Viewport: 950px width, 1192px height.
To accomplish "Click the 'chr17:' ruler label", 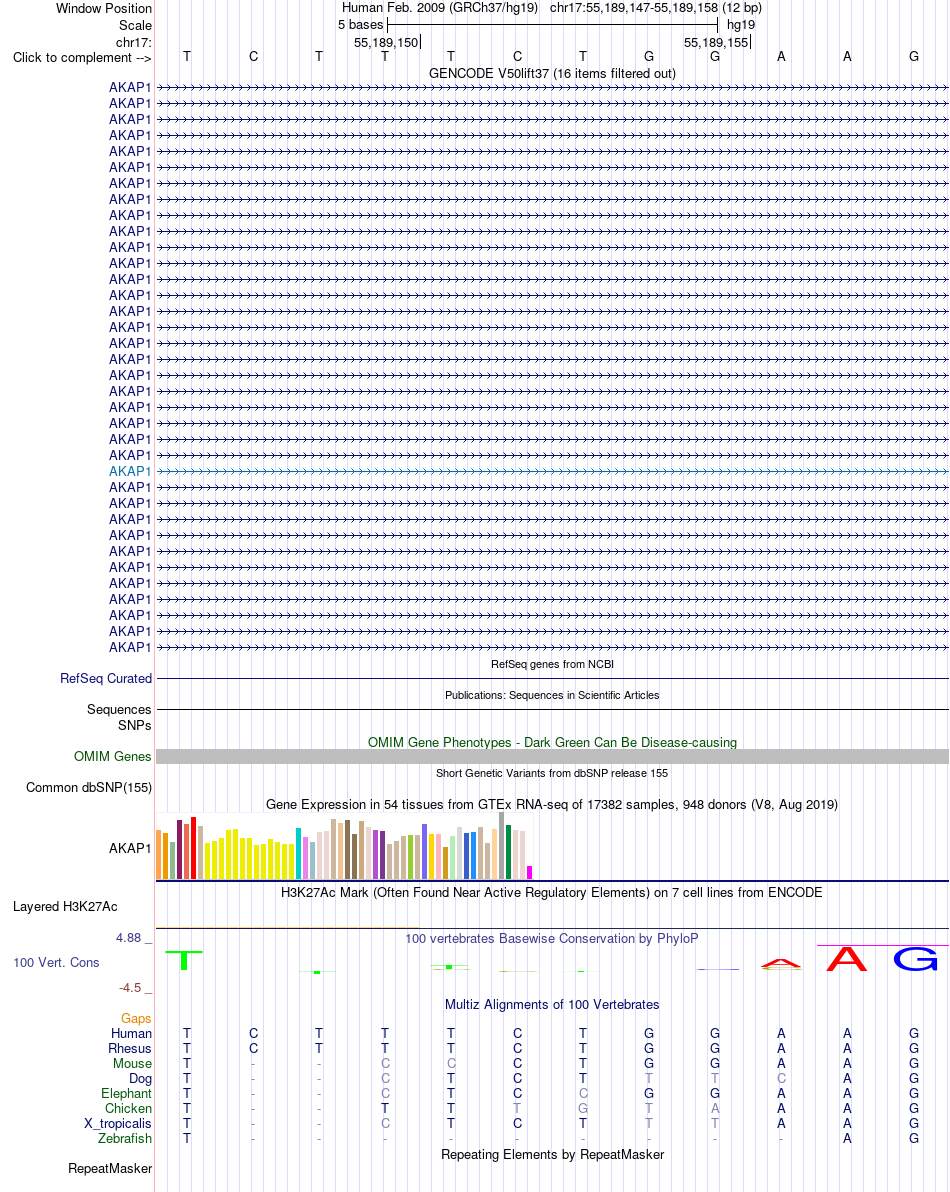I will (134, 43).
